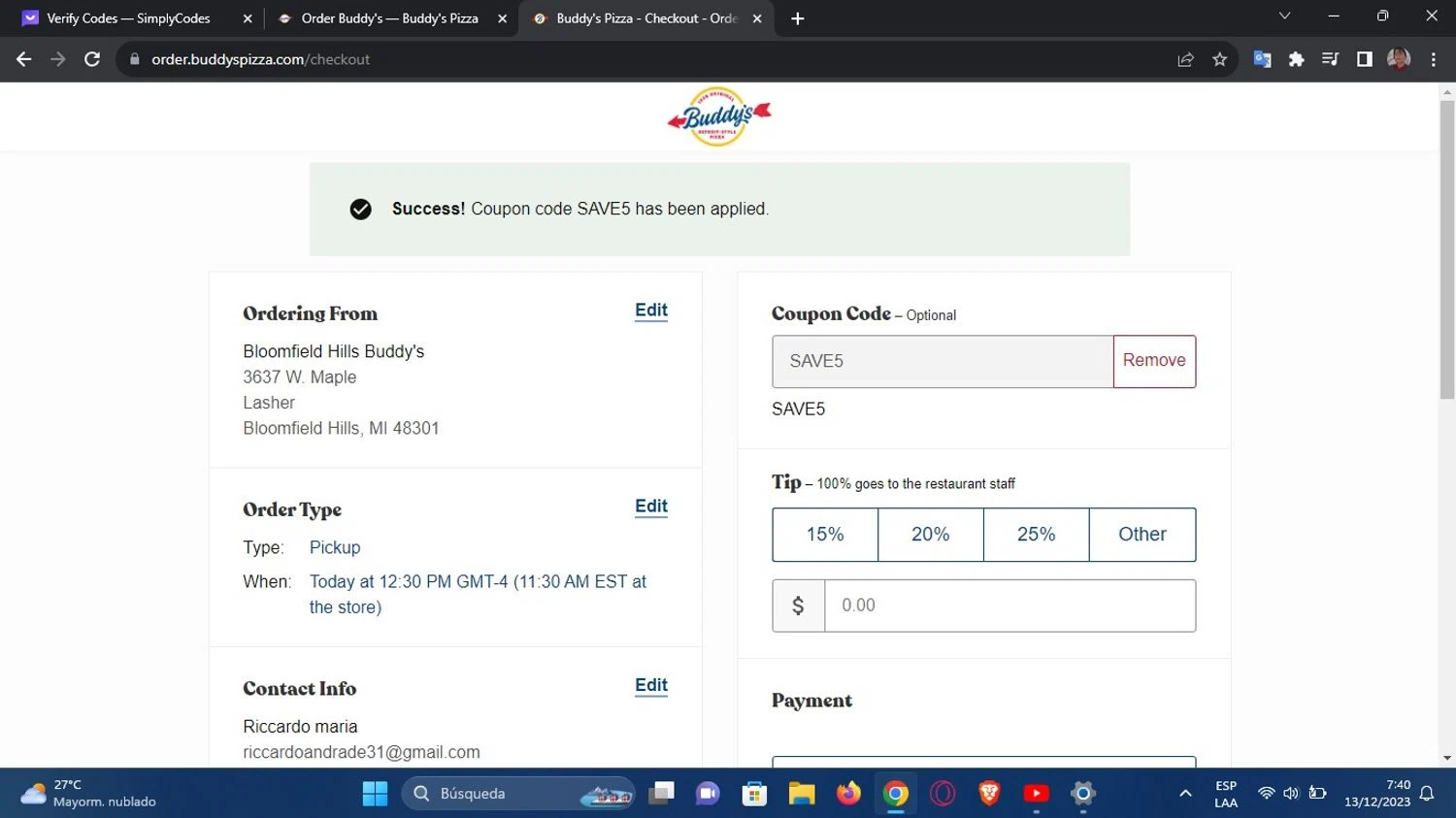
Task: Click the browser forward arrow
Action: point(58,59)
